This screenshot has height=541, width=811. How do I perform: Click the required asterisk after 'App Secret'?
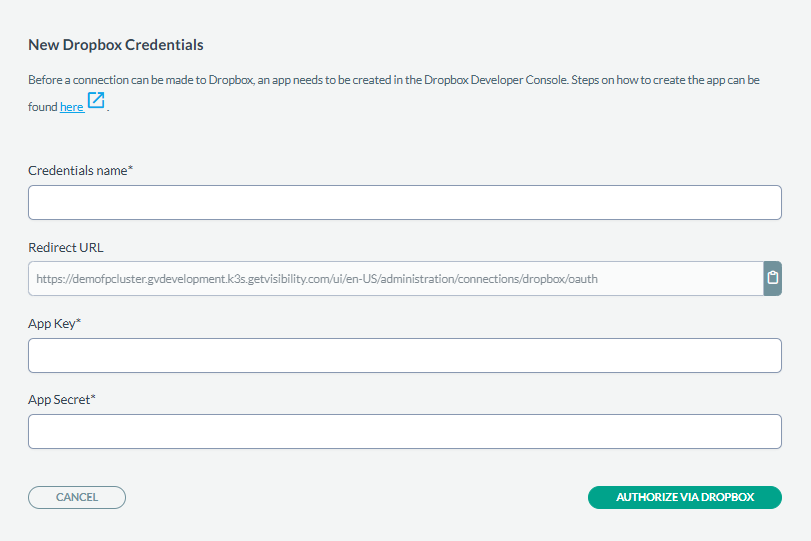point(94,397)
